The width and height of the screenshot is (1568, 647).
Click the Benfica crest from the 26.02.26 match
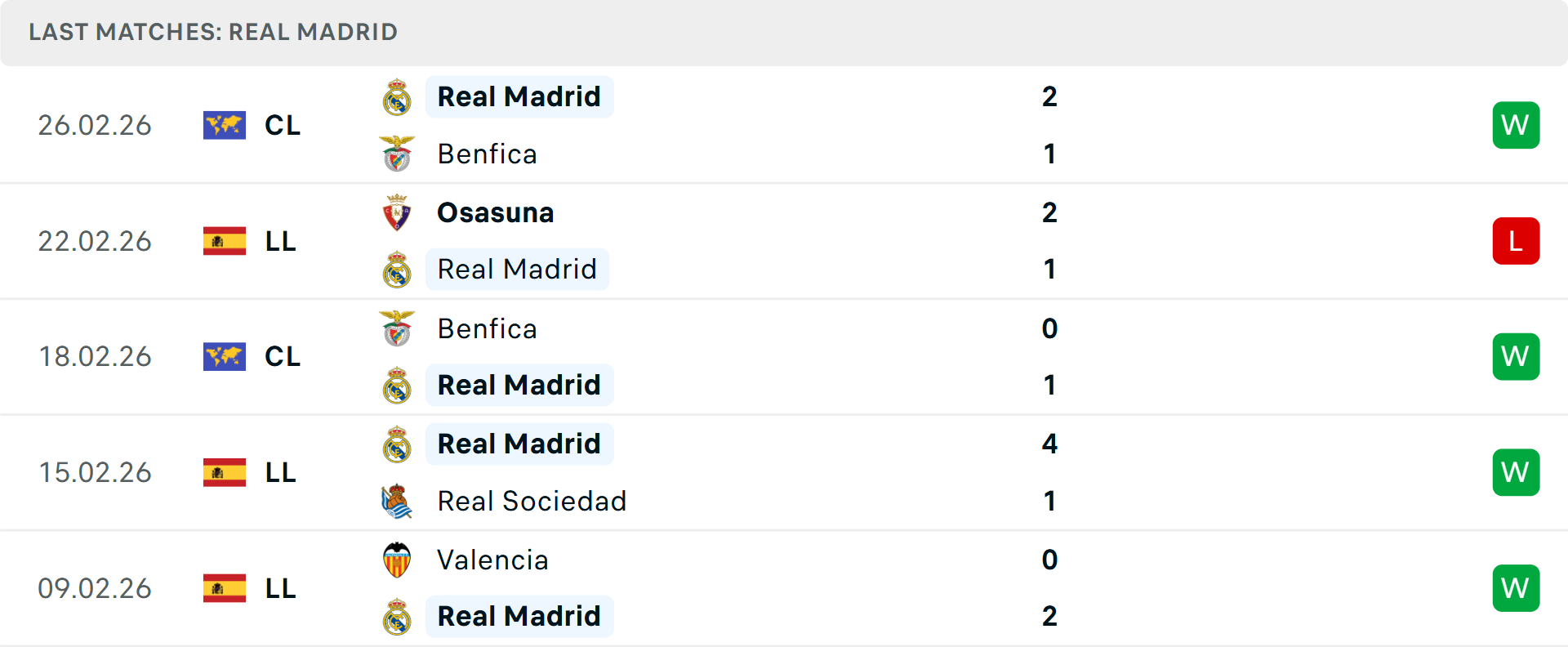point(397,154)
